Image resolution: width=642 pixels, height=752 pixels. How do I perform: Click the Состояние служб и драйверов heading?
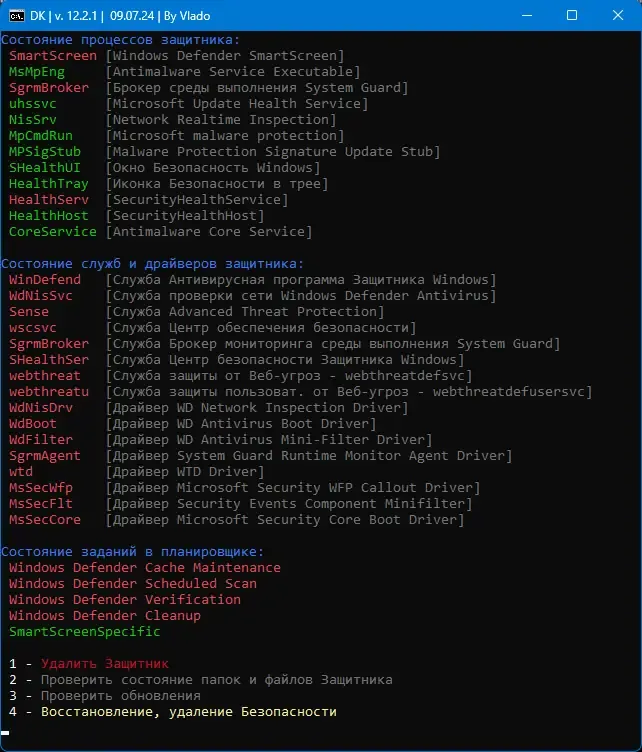coord(152,263)
